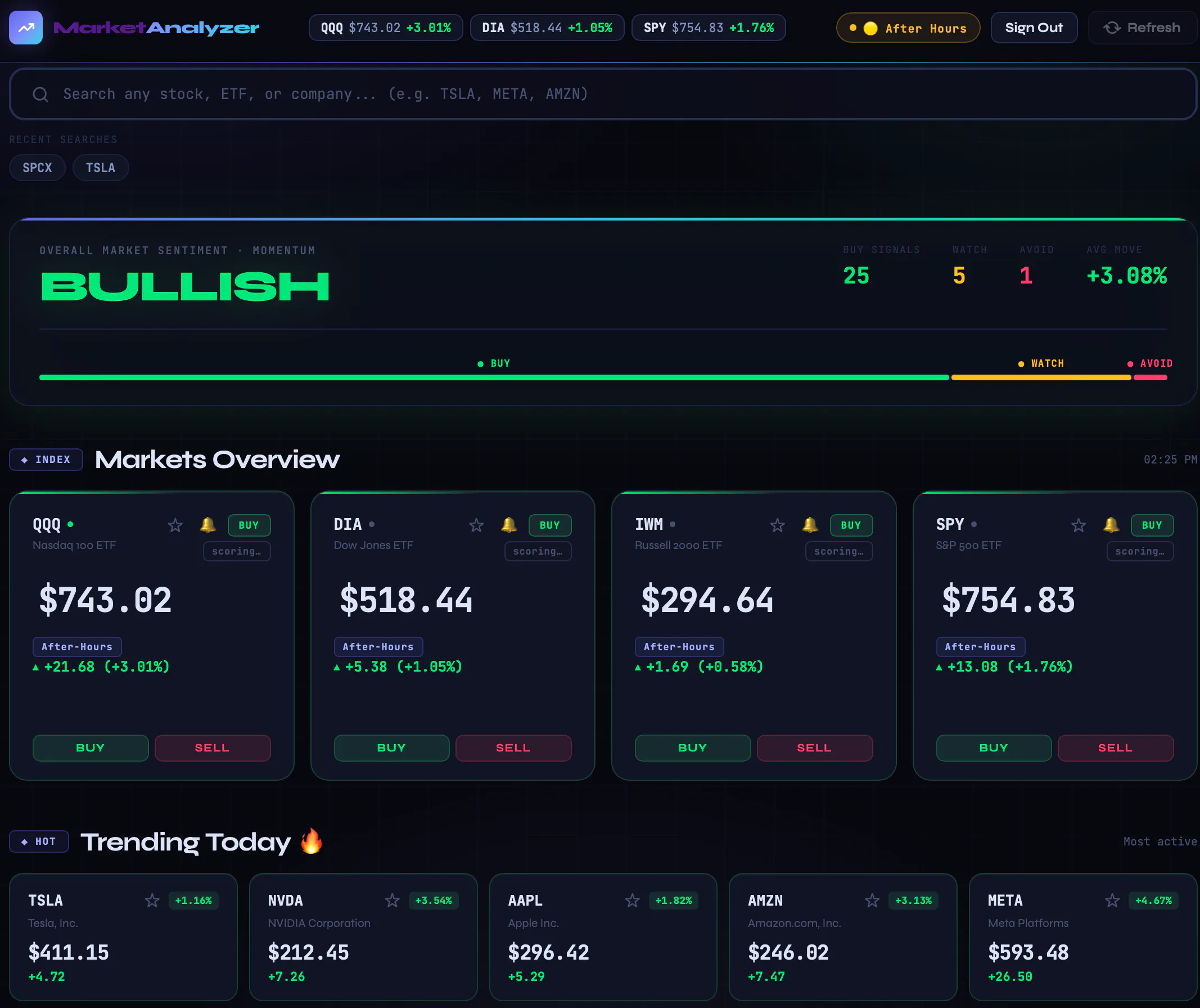1200x1008 pixels.
Task: Open the TSLA trending card price $411.15
Action: (x=69, y=952)
